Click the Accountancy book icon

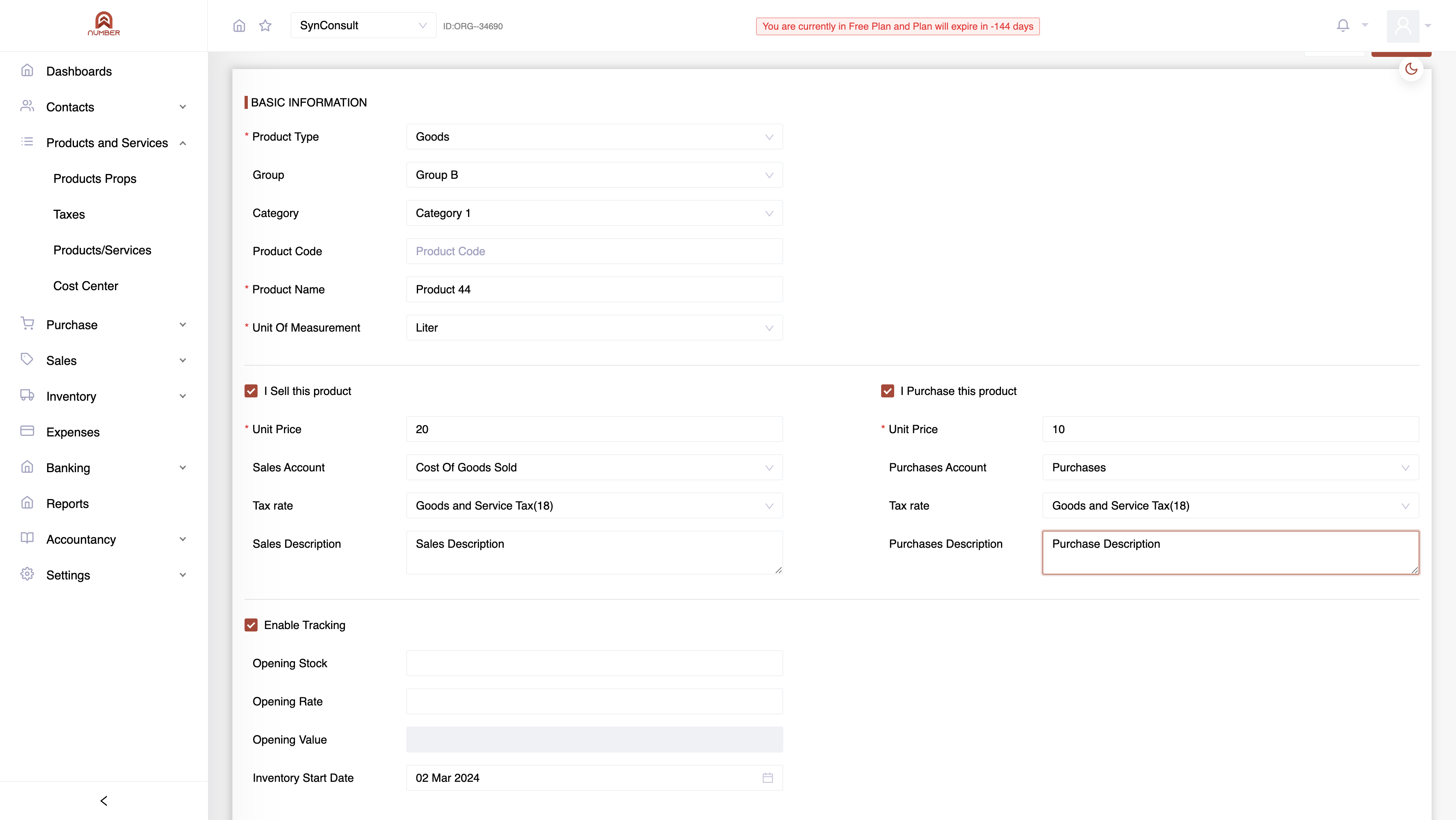tap(27, 538)
